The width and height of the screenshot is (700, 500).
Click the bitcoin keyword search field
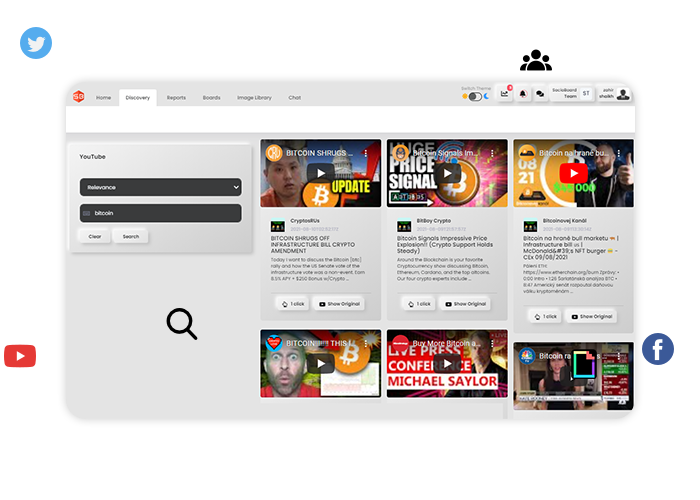point(160,213)
